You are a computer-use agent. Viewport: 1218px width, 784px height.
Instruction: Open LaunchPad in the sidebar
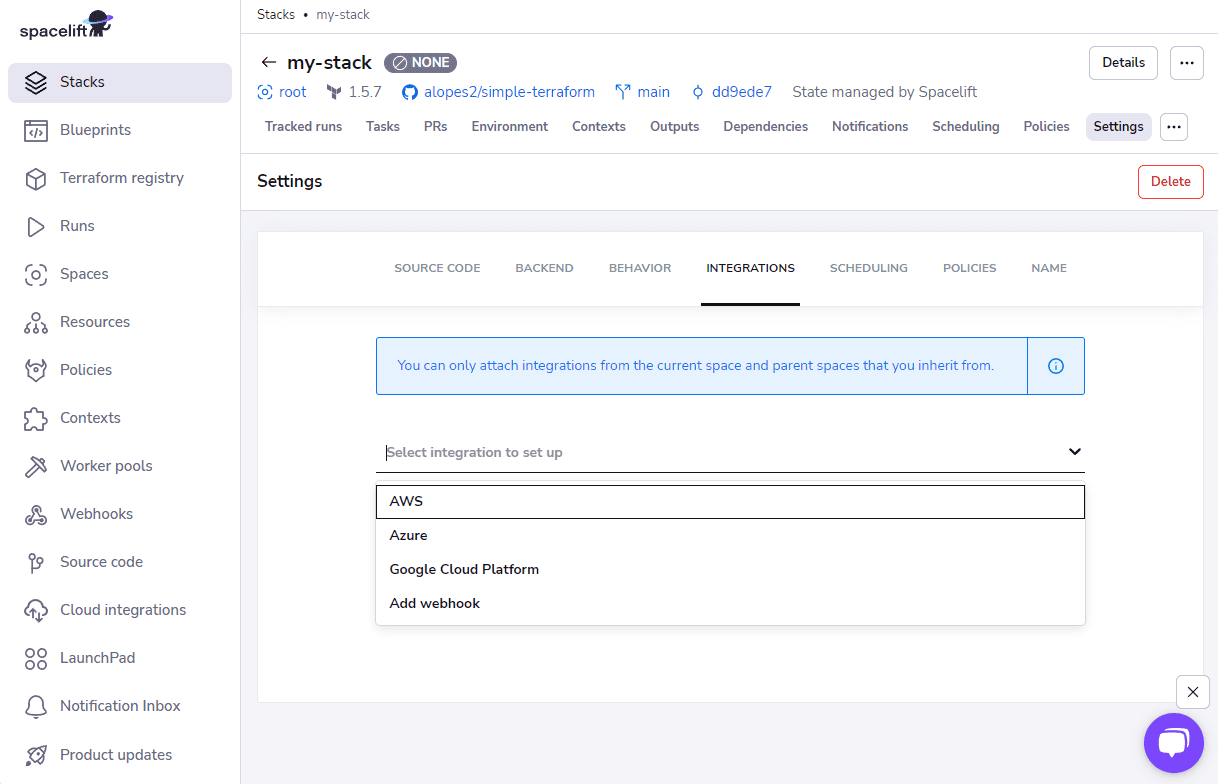120,658
